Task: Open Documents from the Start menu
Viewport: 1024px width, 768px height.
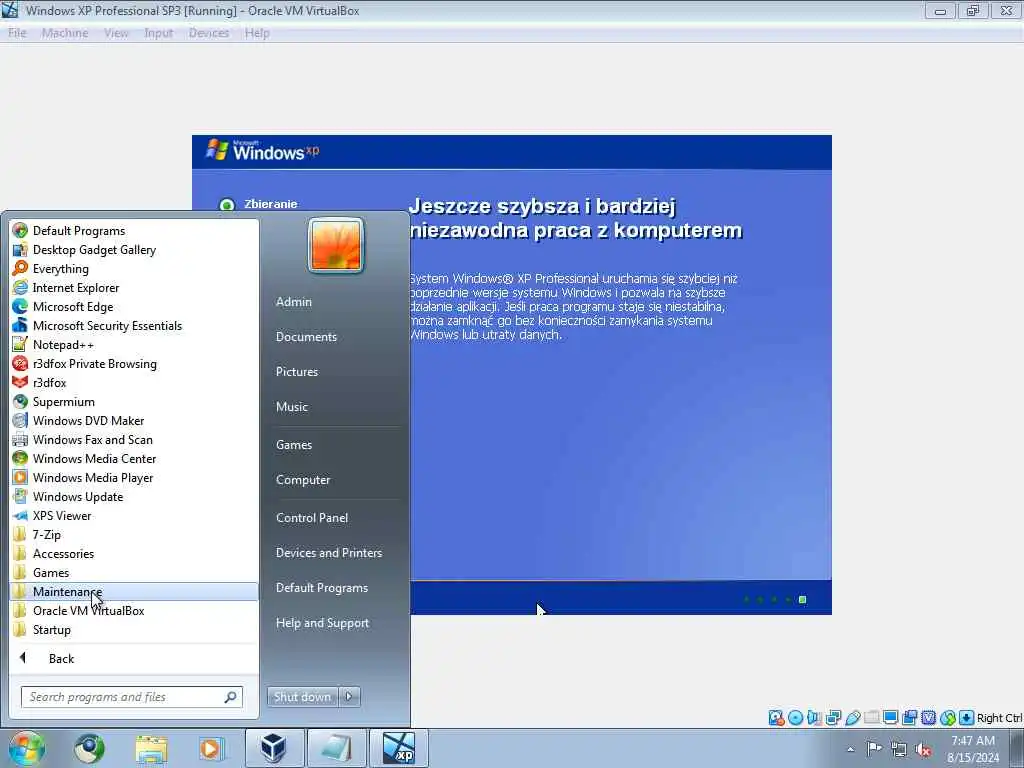Action: (x=334, y=336)
